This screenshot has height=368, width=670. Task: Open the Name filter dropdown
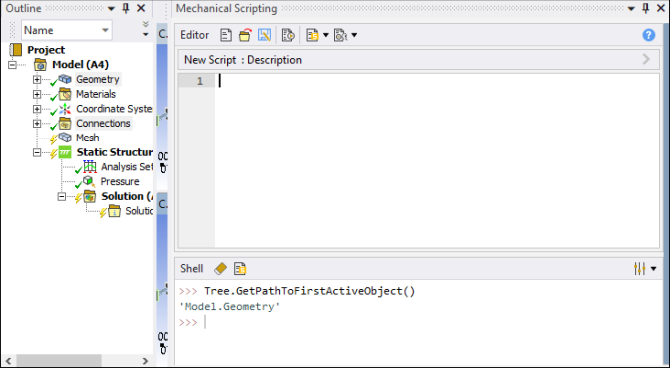point(105,30)
